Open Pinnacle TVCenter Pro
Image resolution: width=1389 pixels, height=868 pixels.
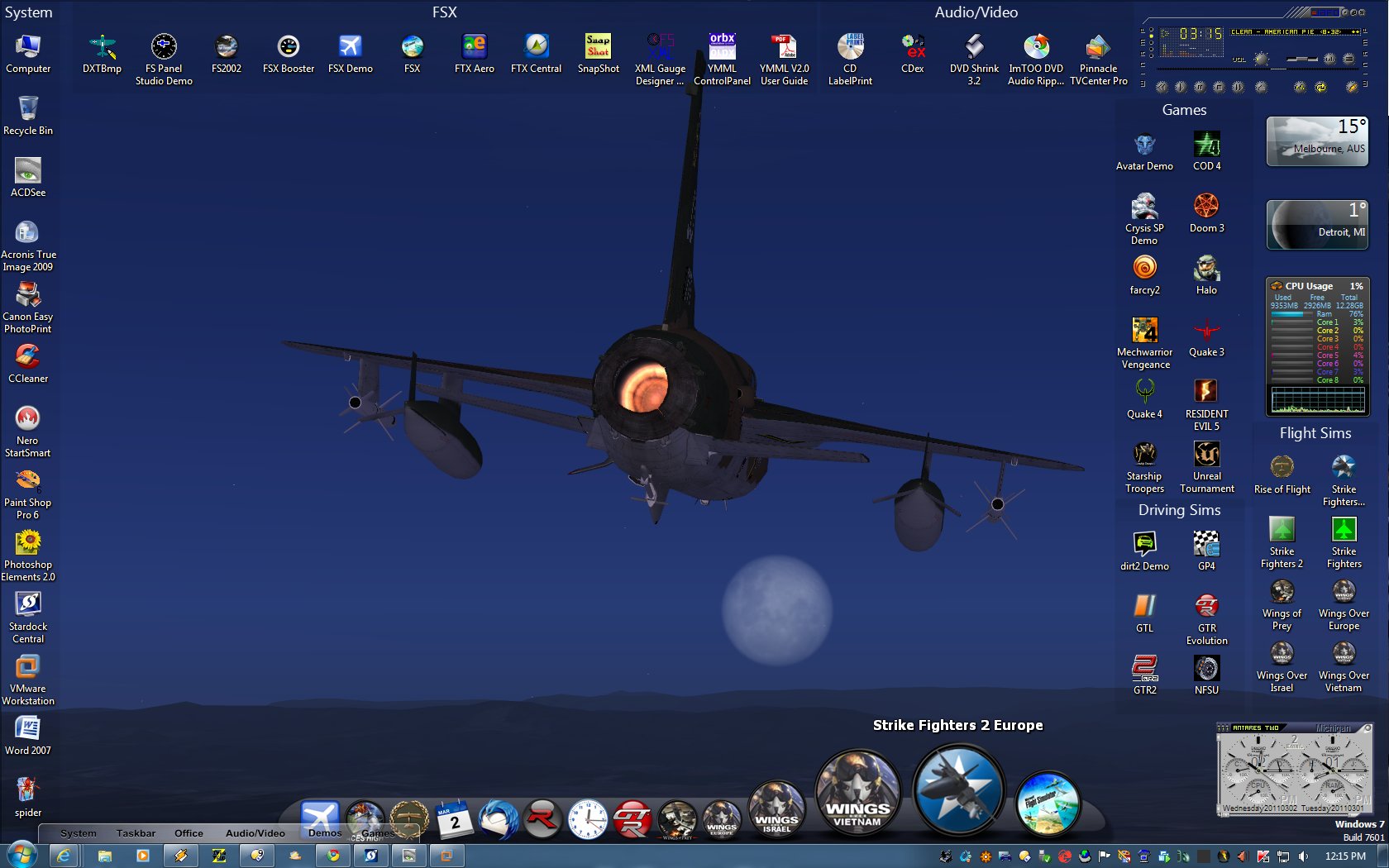tap(1098, 60)
